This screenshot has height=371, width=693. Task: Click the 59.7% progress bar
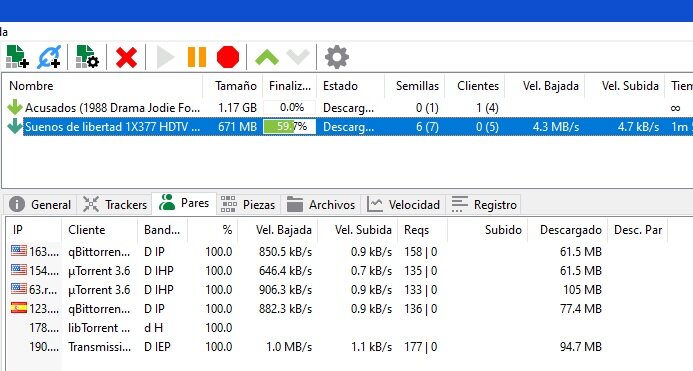(289, 127)
